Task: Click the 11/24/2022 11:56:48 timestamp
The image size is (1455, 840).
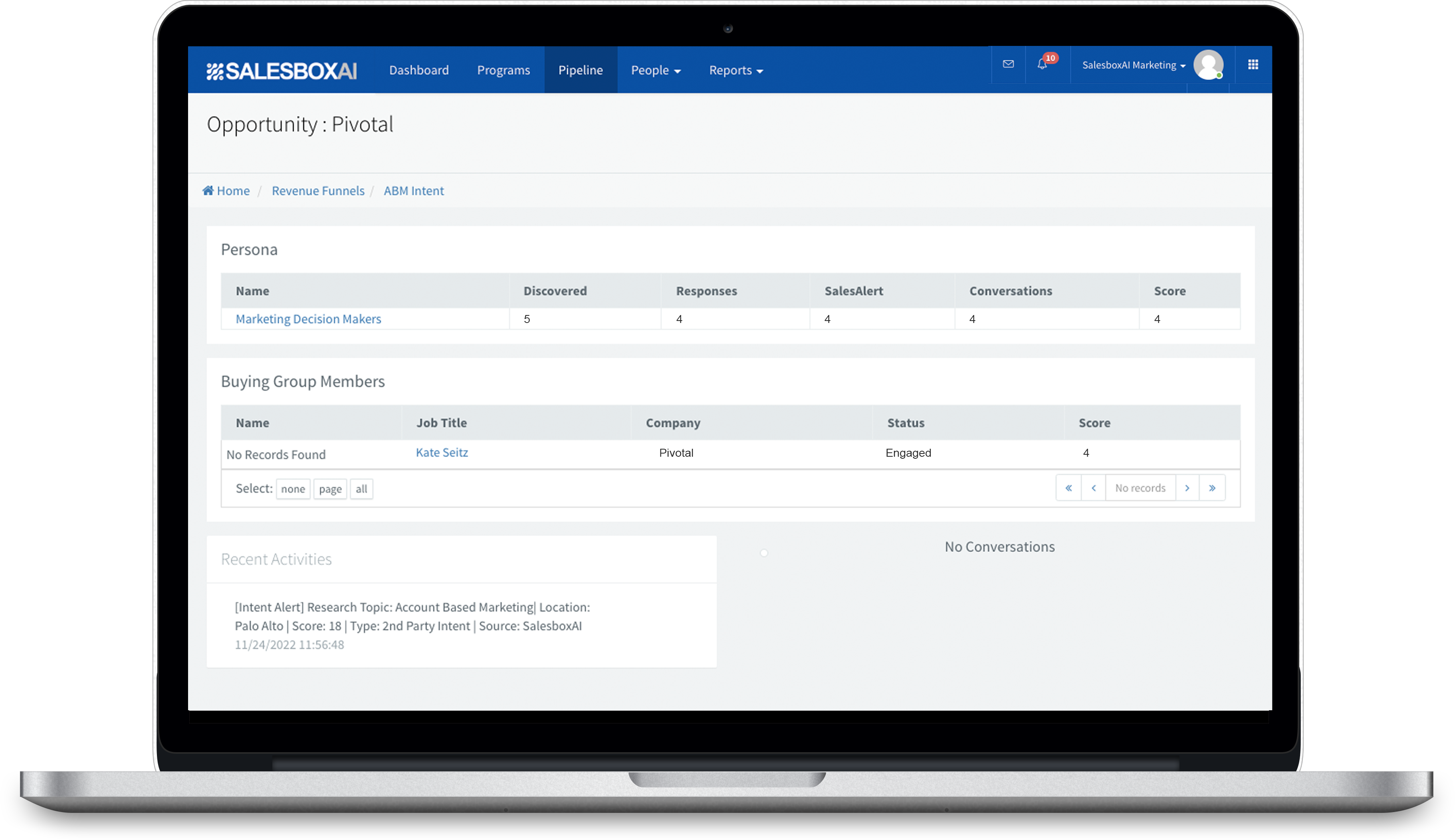Action: coord(289,644)
